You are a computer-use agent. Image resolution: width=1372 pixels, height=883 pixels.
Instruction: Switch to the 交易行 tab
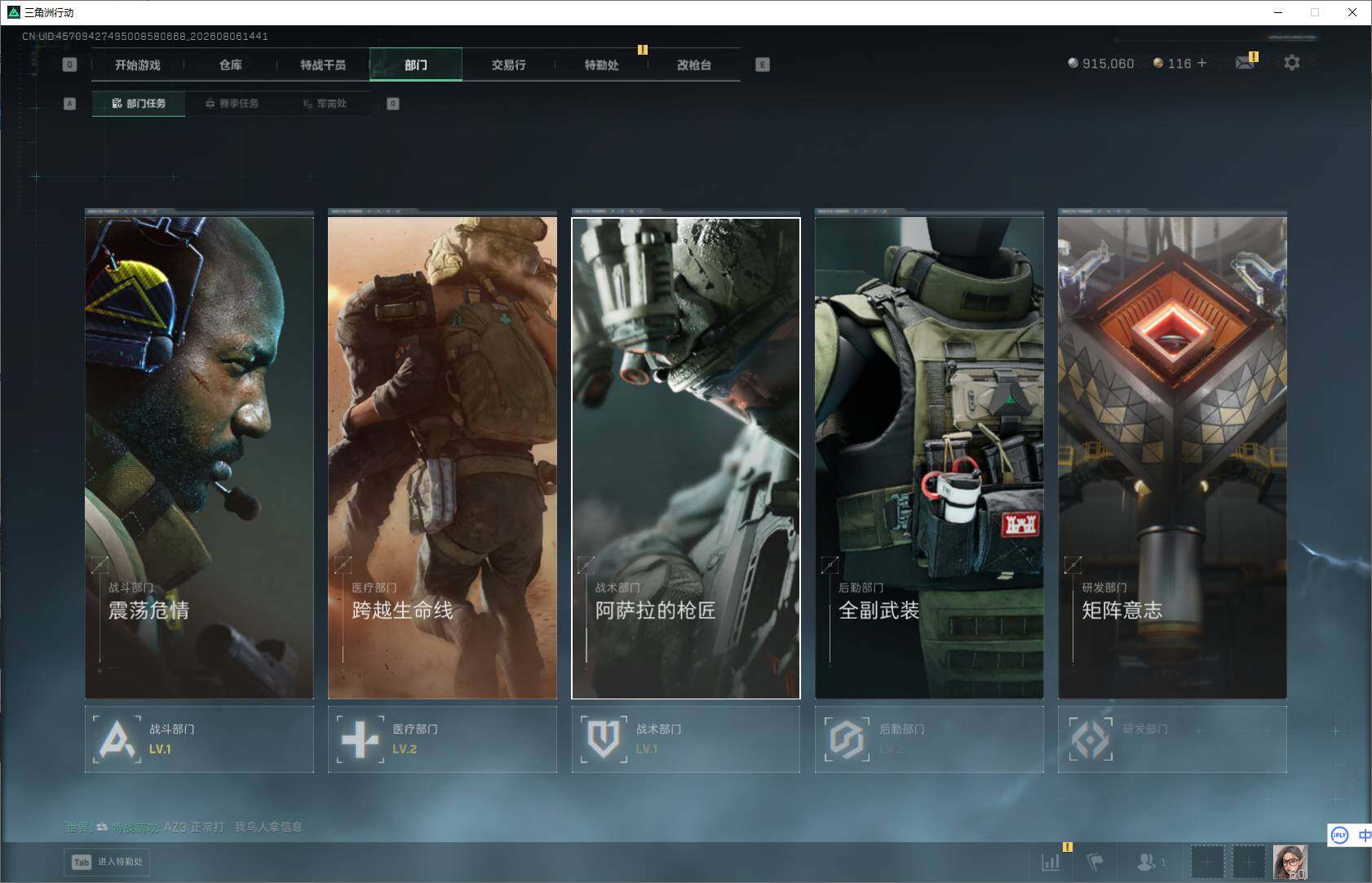click(508, 64)
